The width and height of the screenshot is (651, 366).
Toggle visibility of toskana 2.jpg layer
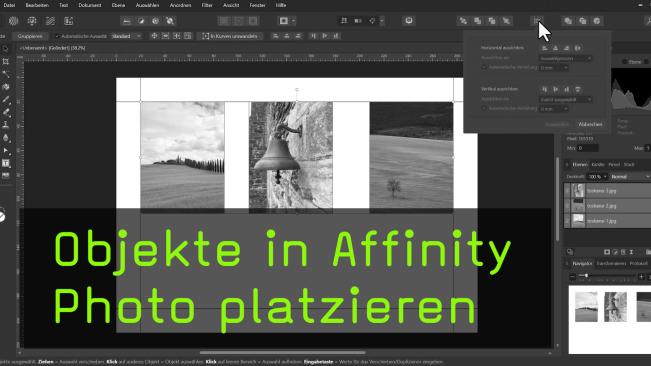pyautogui.click(x=567, y=206)
